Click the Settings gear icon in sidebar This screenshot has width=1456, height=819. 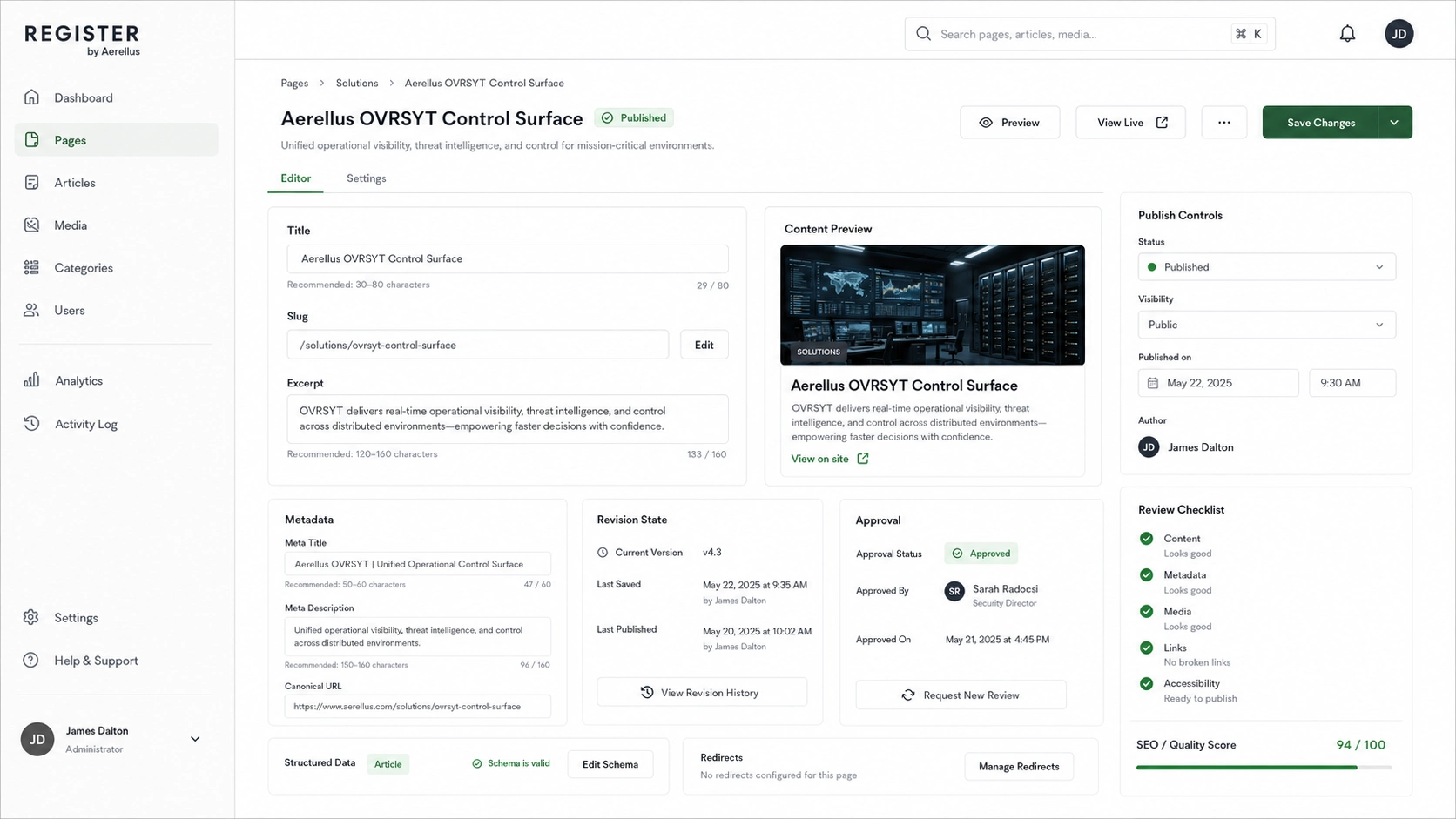tap(31, 617)
